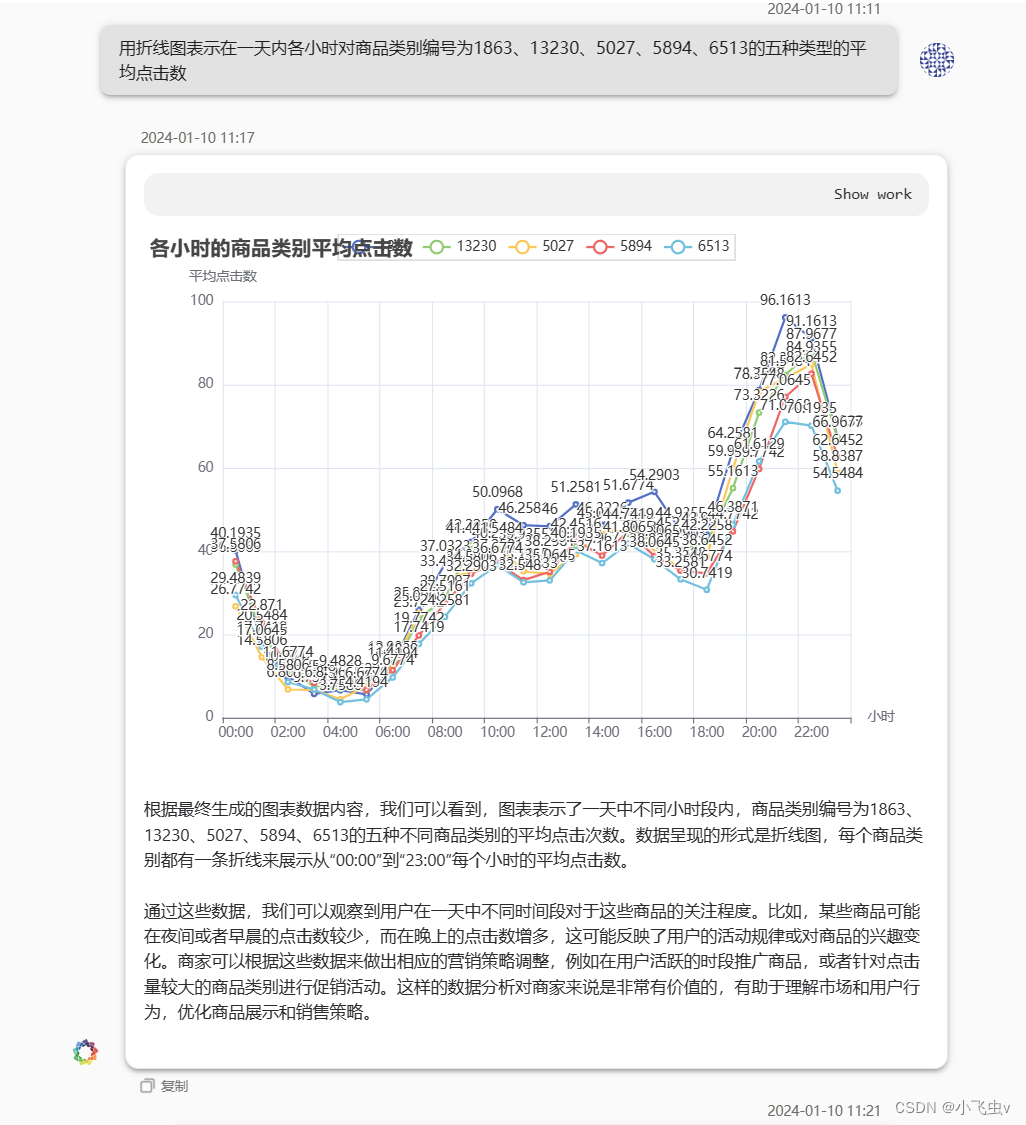Image resolution: width=1026 pixels, height=1125 pixels.
Task: Click the 30.7419 data label
Action: 707,573
